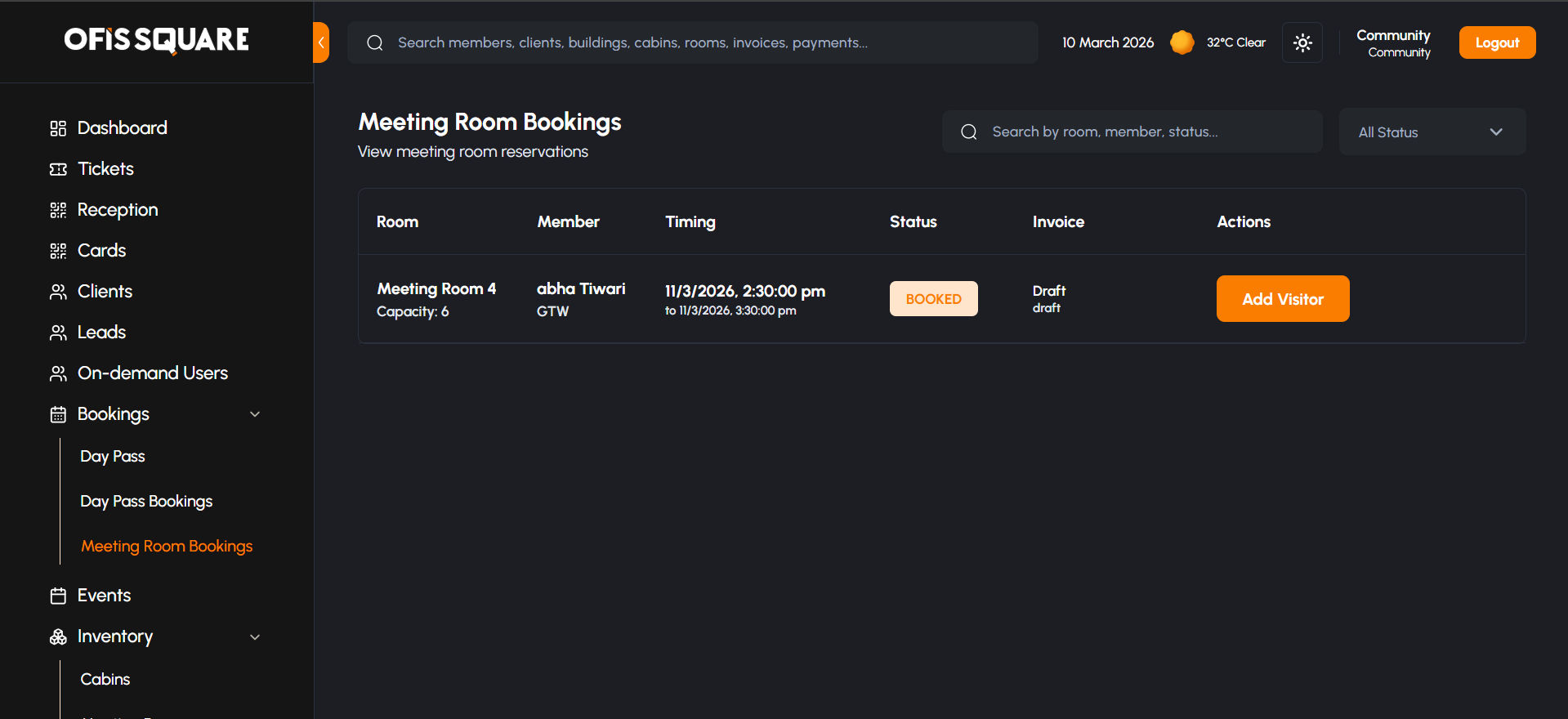Click the sun weather icon
The height and width of the screenshot is (719, 1568).
click(1182, 42)
